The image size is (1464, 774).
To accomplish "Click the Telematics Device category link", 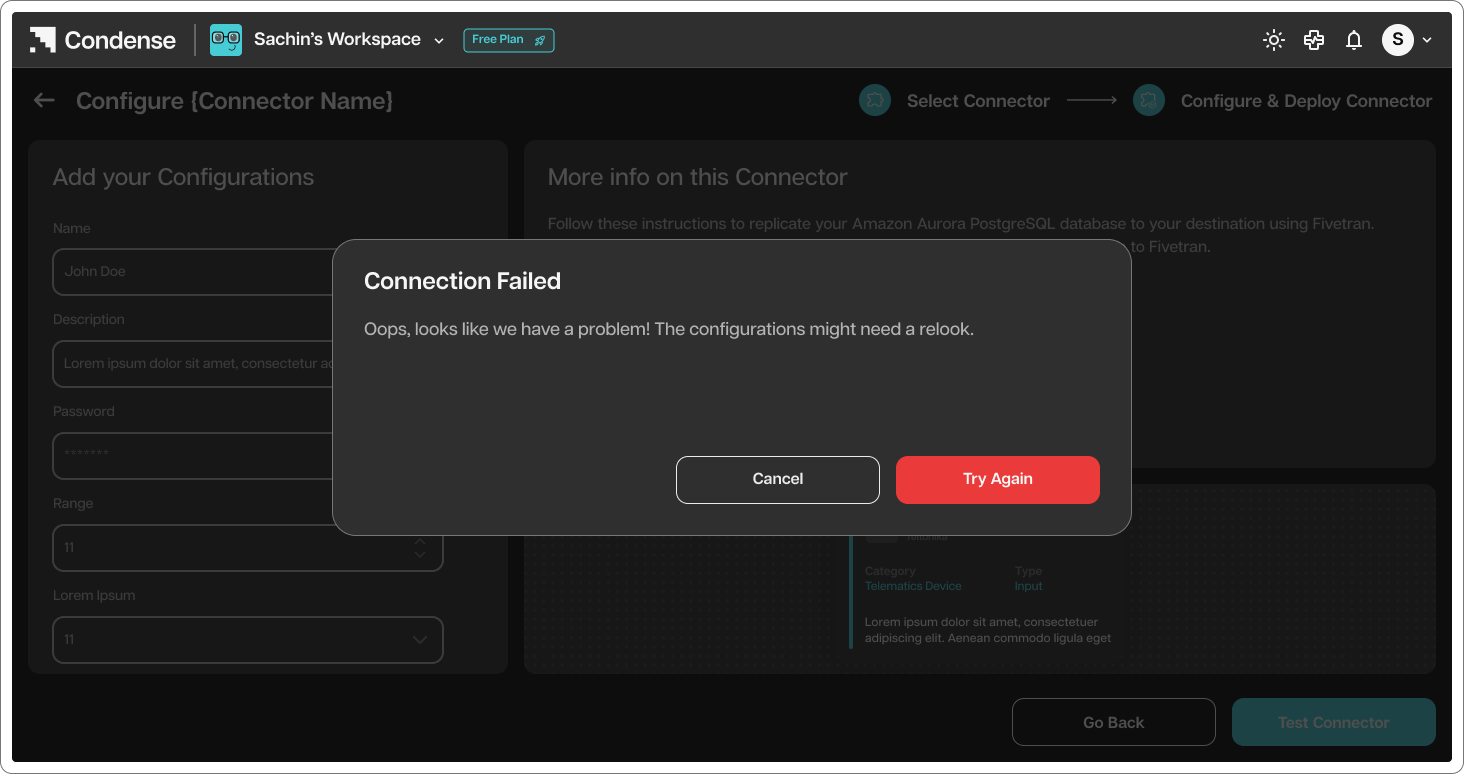I will (x=913, y=586).
